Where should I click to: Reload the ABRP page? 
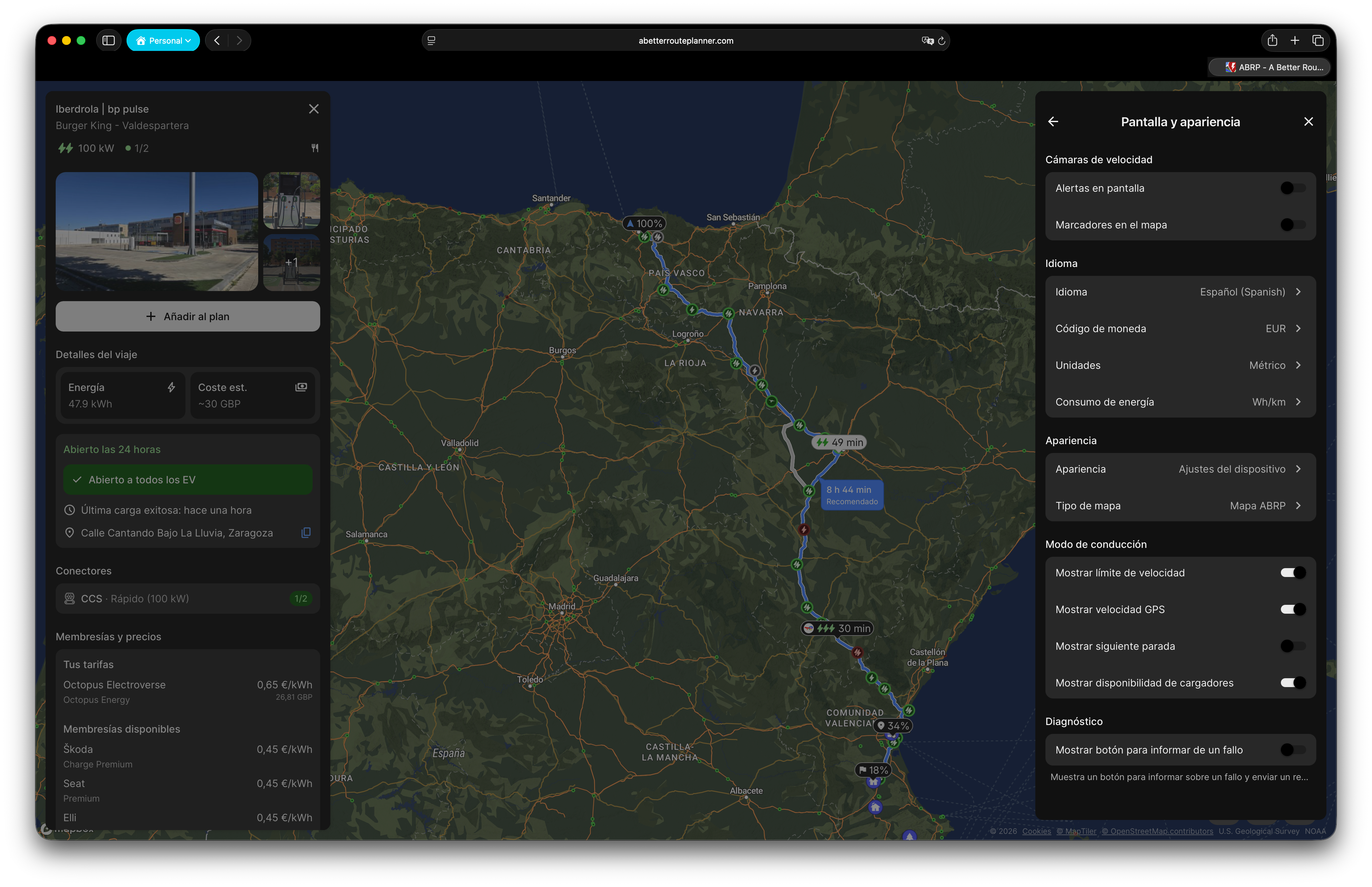[x=942, y=40]
